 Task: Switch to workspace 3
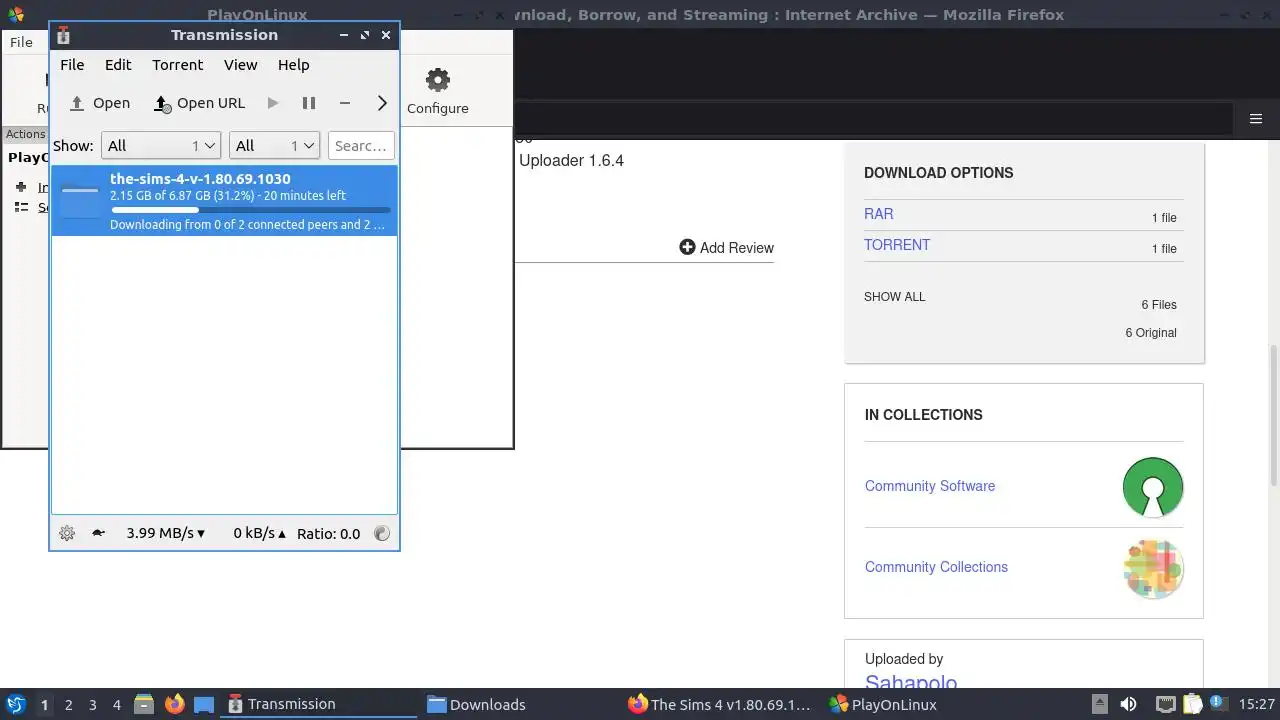tap(92, 705)
